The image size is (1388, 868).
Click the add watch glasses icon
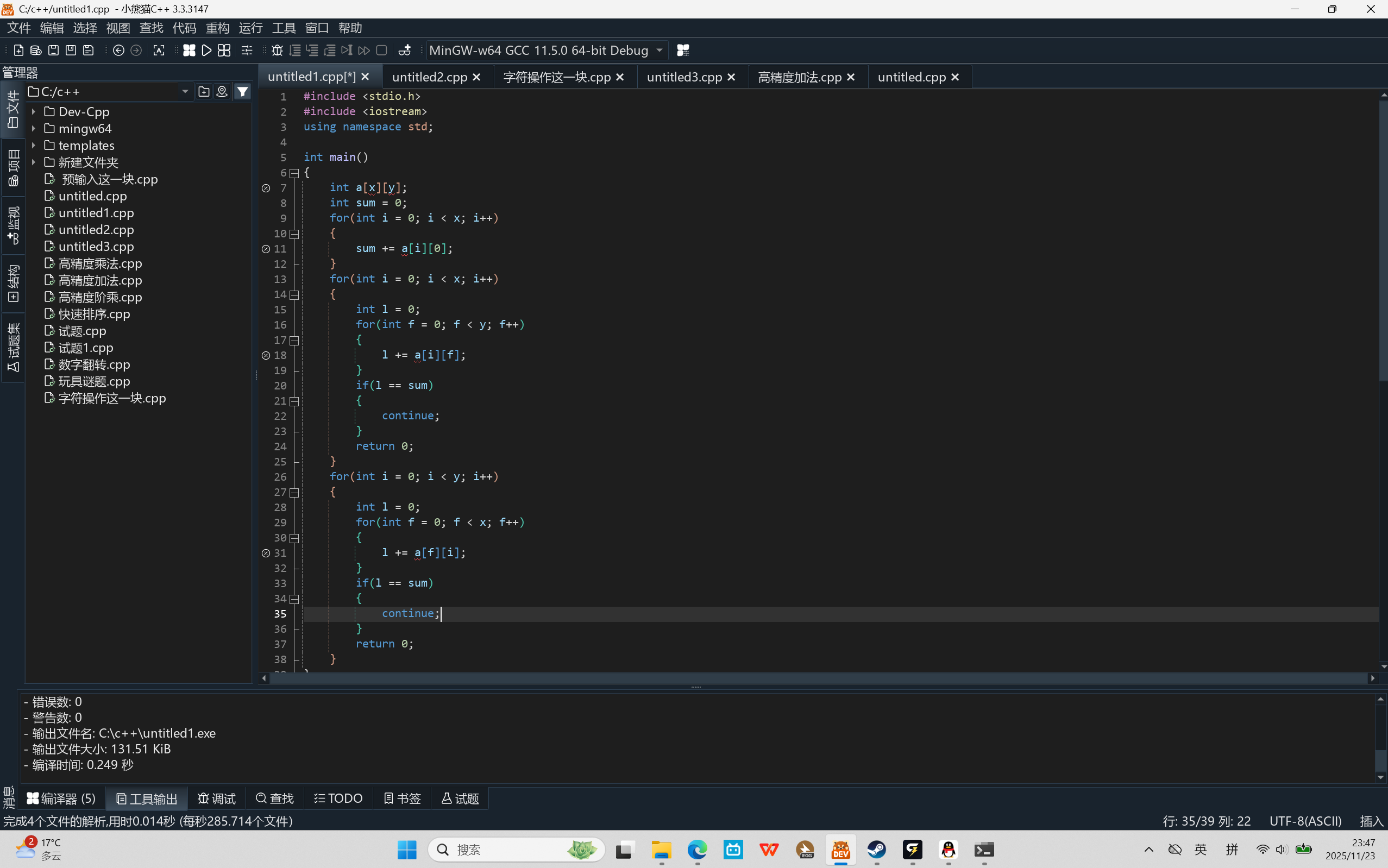[x=404, y=51]
